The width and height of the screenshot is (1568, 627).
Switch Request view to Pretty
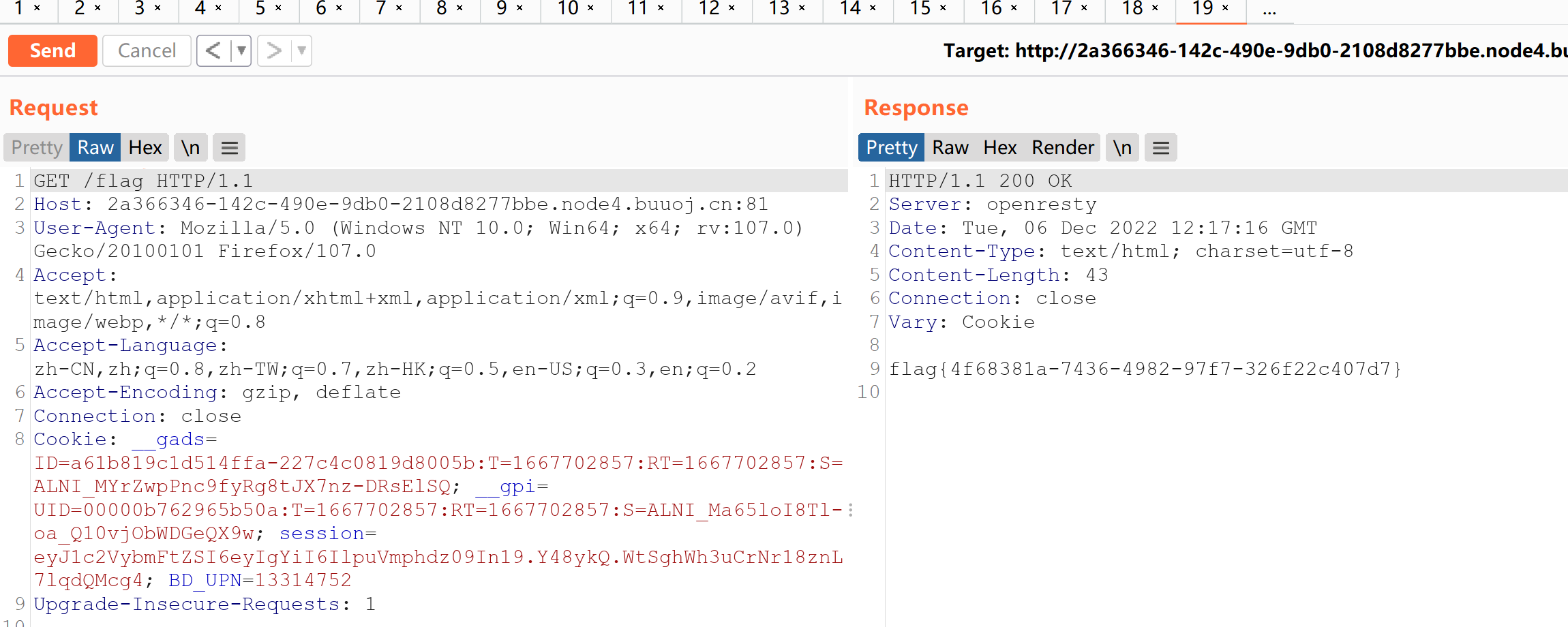pos(37,147)
